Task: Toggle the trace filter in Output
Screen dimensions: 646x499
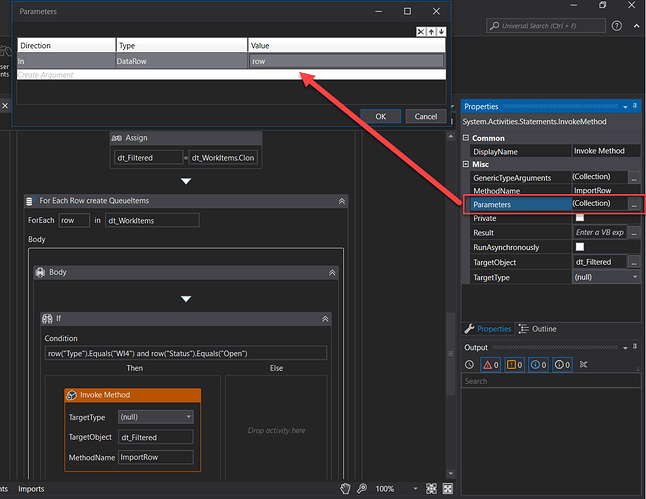Action: pyautogui.click(x=562, y=365)
